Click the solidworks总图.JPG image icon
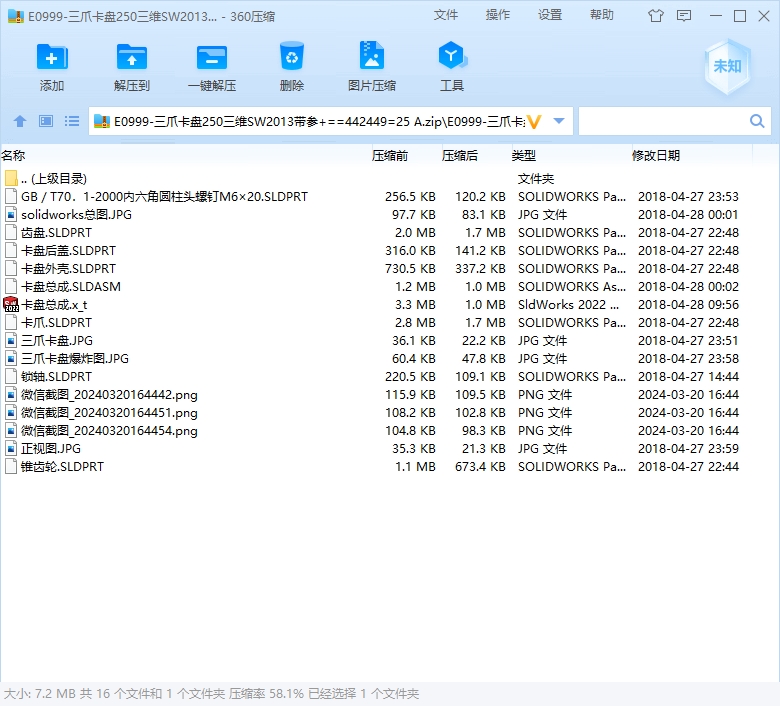Viewport: 780px width, 706px height. tap(11, 214)
